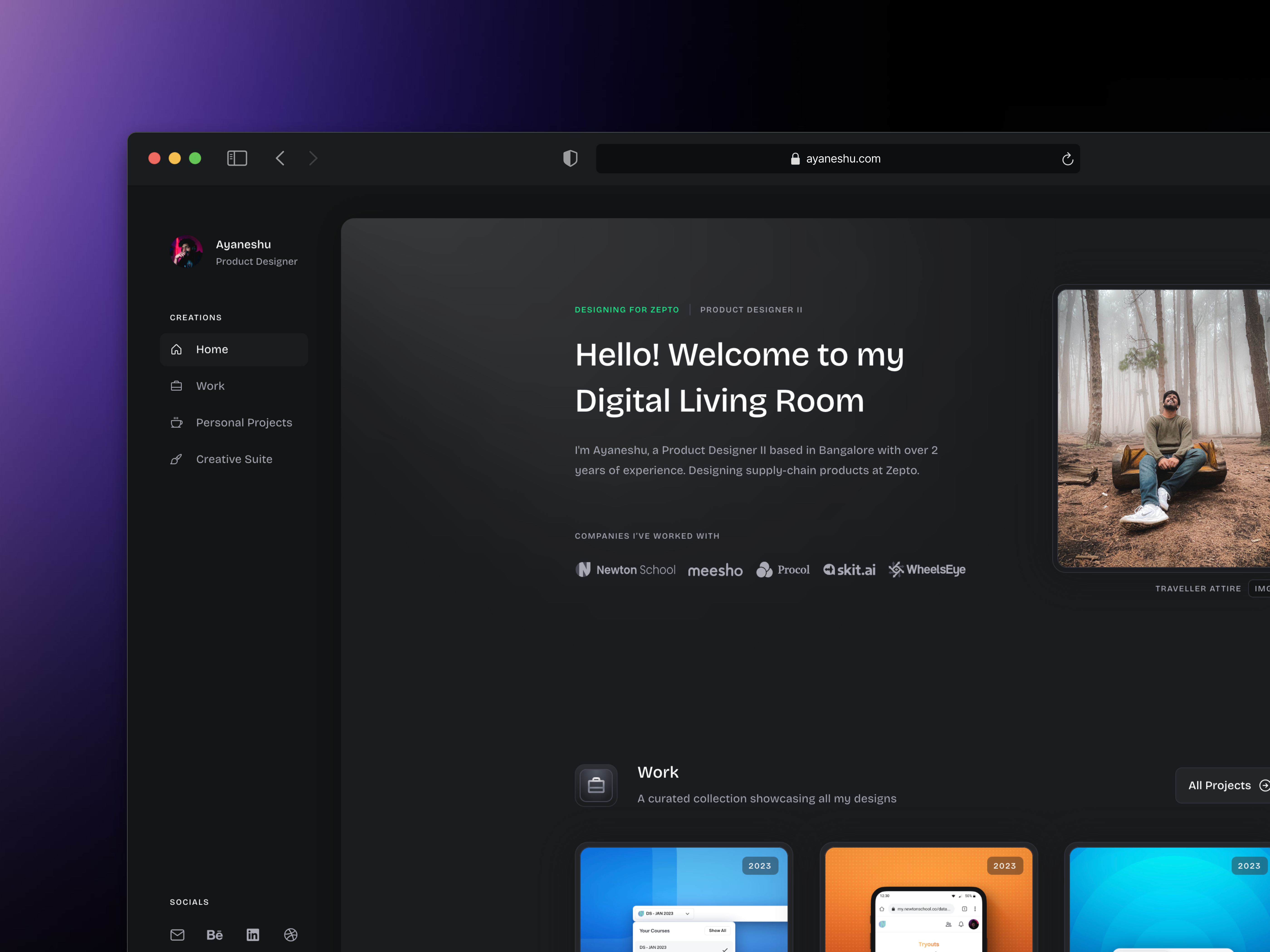Go back with the back arrow
This screenshot has height=952, width=1270.
click(280, 158)
